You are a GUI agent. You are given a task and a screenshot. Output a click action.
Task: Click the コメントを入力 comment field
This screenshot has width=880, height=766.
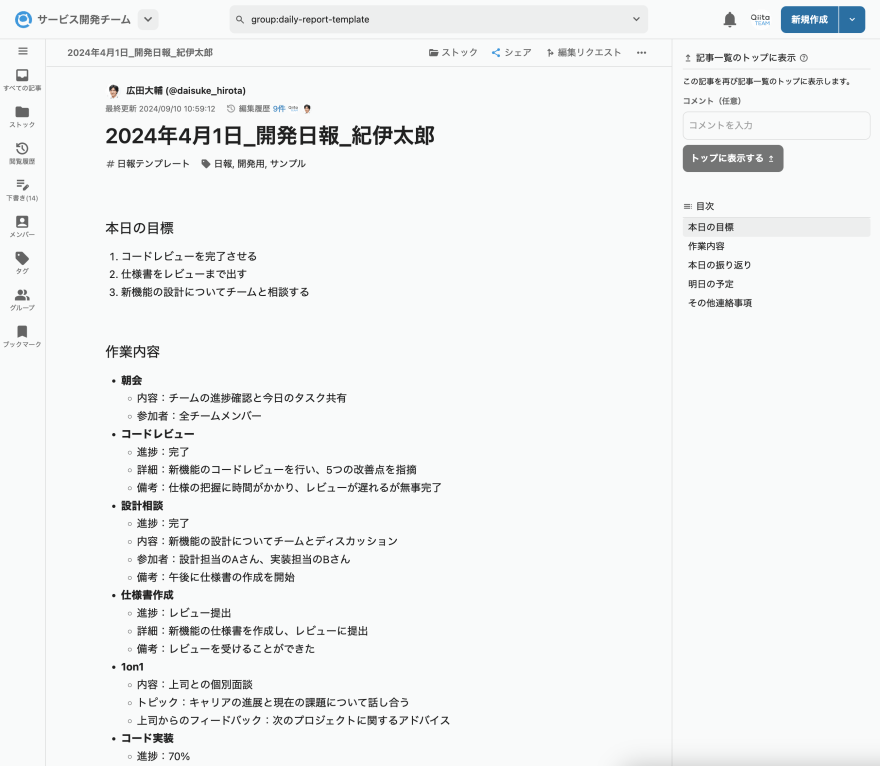(776, 126)
